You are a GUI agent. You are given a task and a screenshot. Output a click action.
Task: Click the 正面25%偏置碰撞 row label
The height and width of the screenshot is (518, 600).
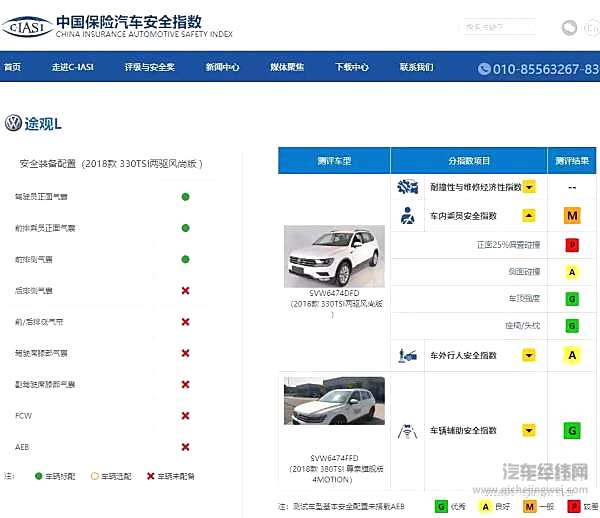click(509, 245)
